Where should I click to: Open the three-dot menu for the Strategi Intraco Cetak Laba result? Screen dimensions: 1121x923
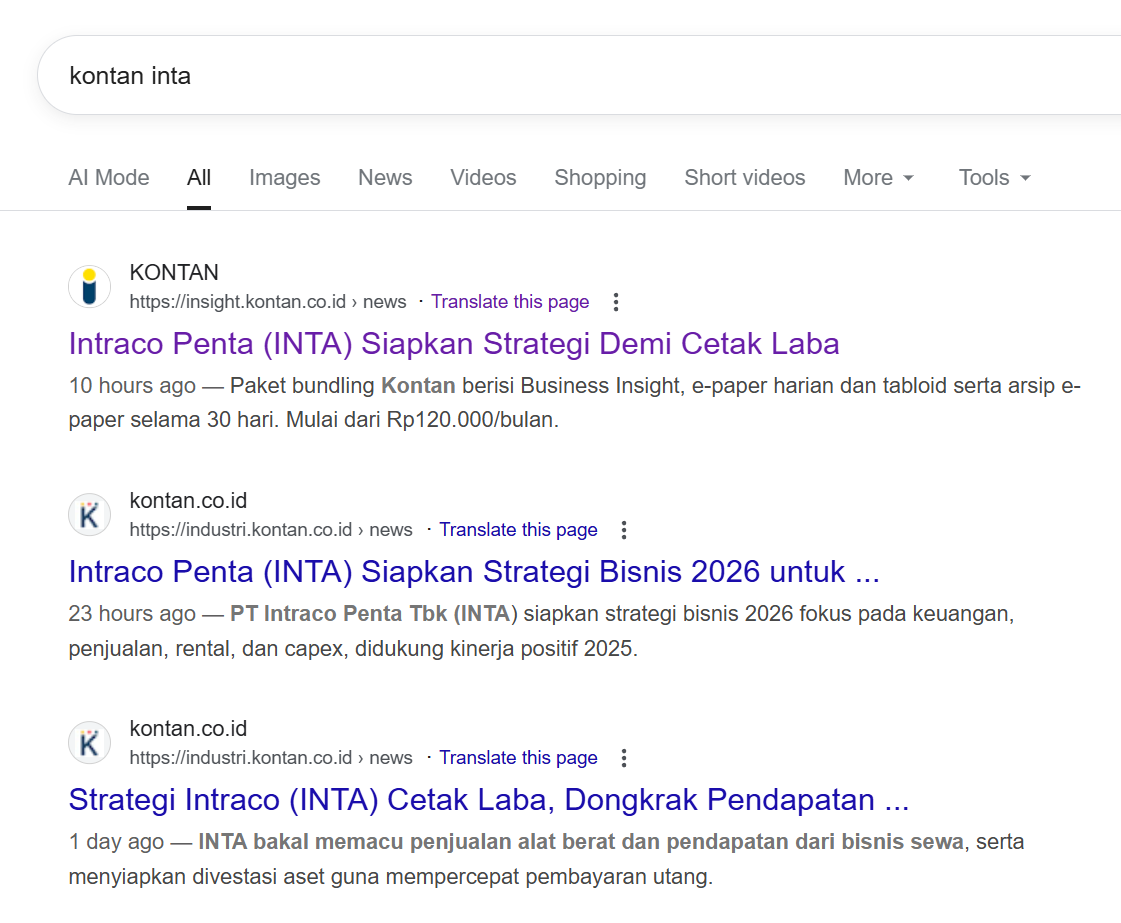click(x=624, y=758)
